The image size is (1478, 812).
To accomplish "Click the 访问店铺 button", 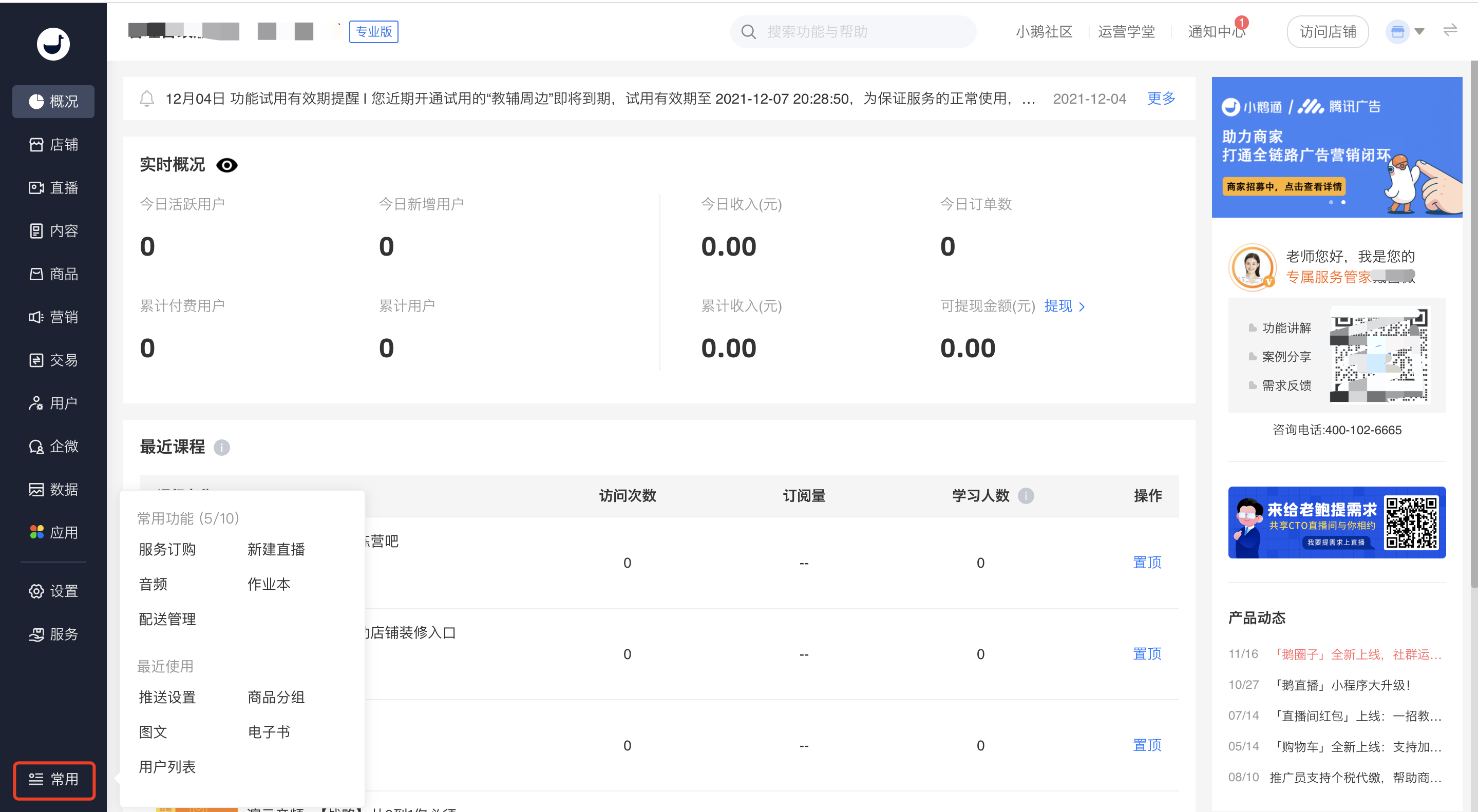I will point(1327,32).
